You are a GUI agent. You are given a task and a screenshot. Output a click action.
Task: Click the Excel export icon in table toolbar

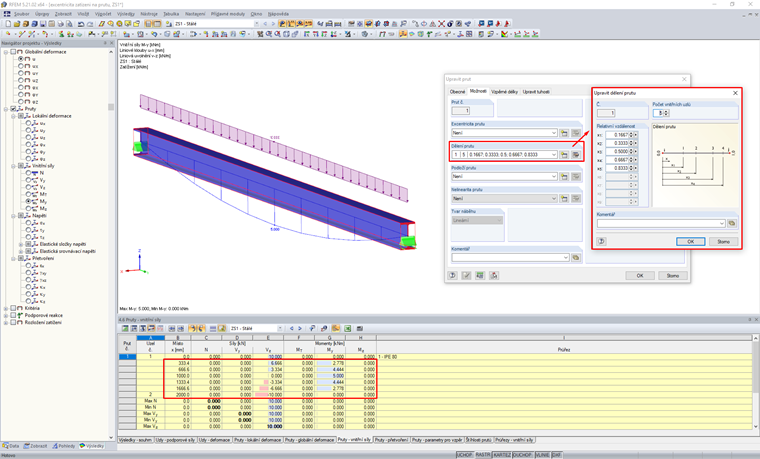tap(348, 328)
